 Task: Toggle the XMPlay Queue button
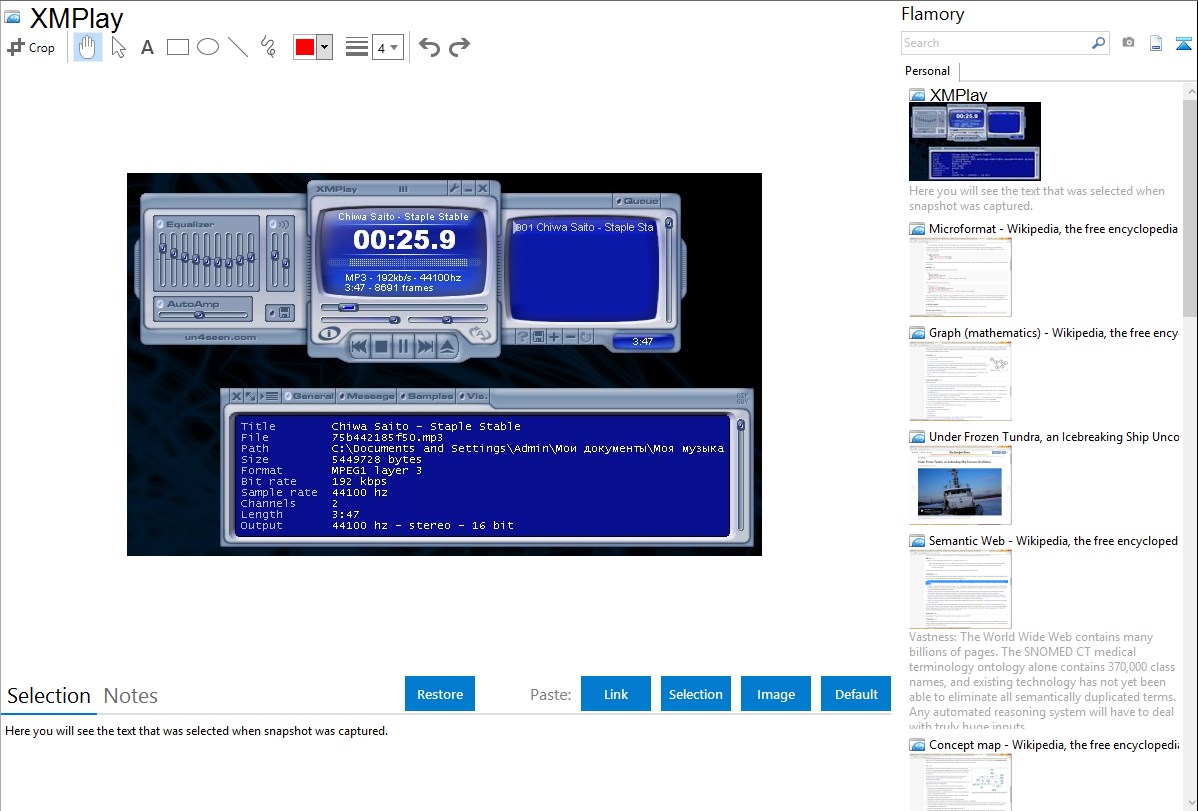point(637,201)
